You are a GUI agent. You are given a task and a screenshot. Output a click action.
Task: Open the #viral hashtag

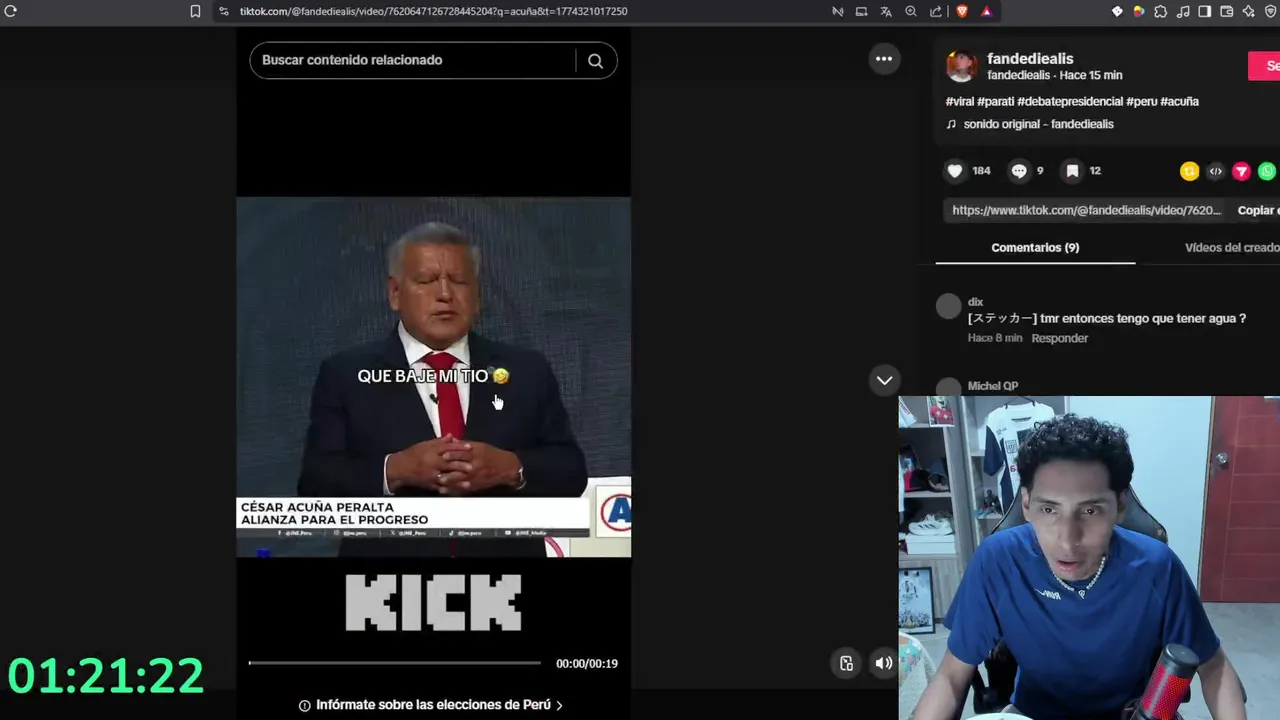(x=960, y=101)
